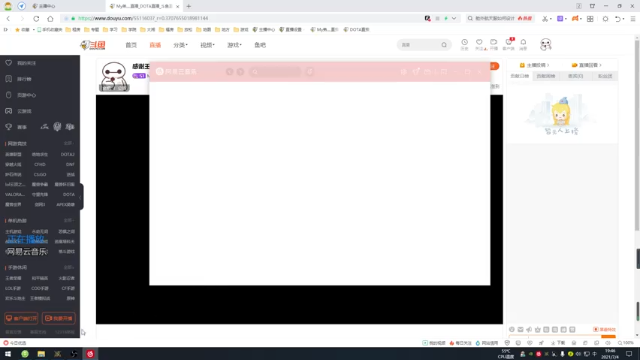Screen dimensions: 640x360
Task: Click the forward arrow in NetEase Cloud Music window
Action: click(x=240, y=72)
